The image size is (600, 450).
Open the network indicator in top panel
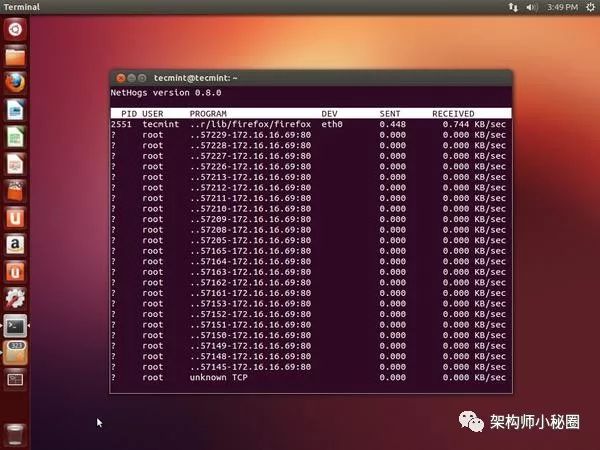pyautogui.click(x=513, y=7)
